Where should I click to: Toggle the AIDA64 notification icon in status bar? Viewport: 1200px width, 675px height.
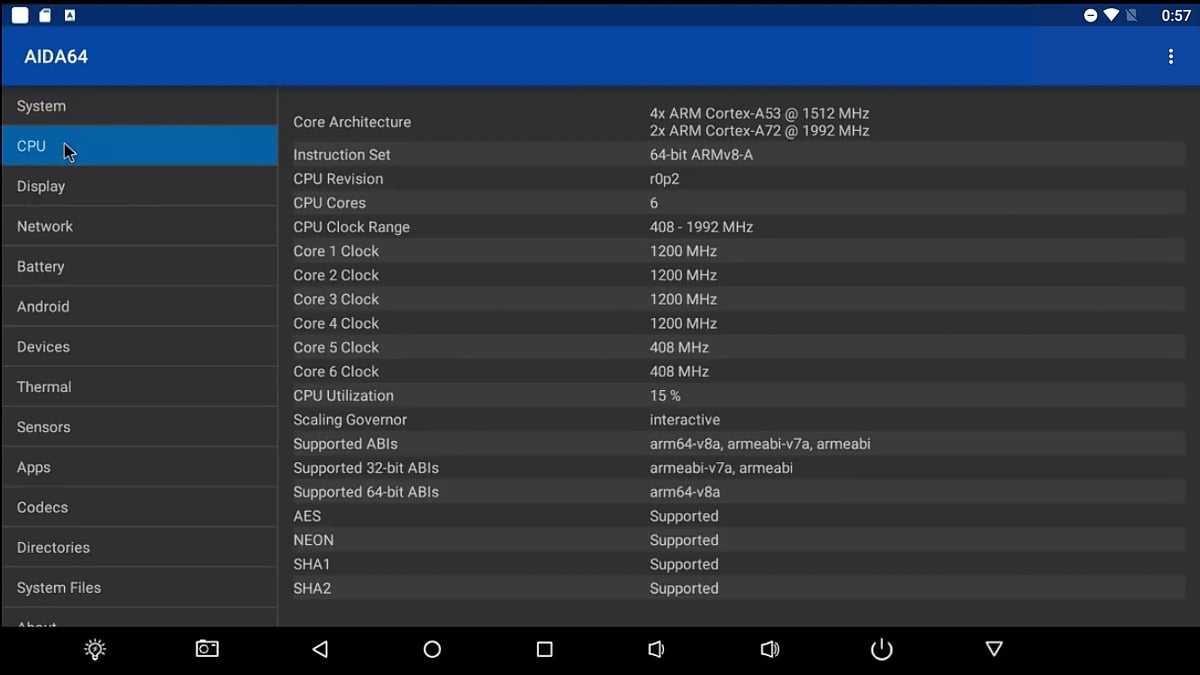[69, 14]
